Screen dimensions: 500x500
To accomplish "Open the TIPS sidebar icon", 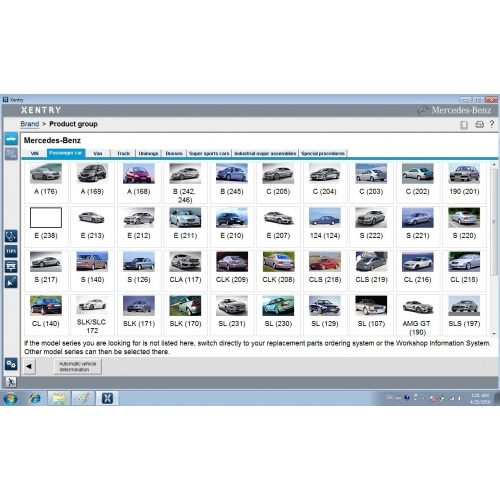I will click(x=11, y=251).
